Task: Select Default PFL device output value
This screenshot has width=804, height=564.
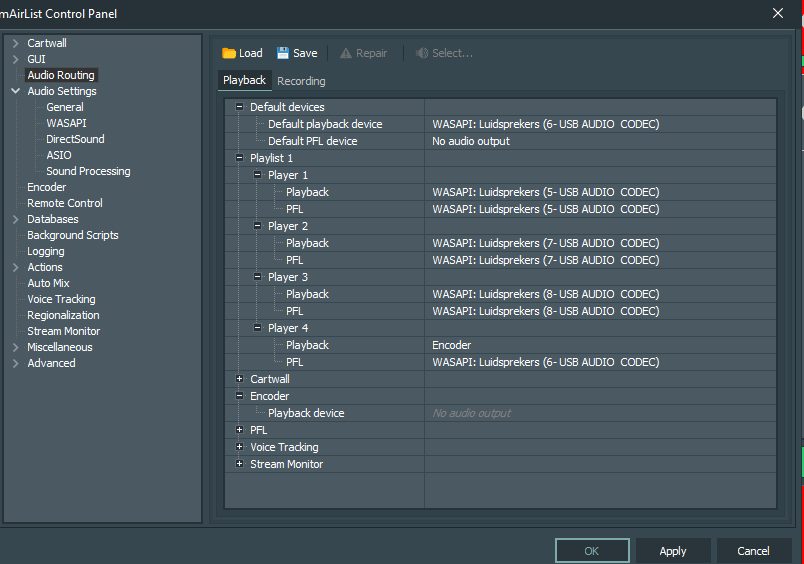Action: (x=600, y=141)
